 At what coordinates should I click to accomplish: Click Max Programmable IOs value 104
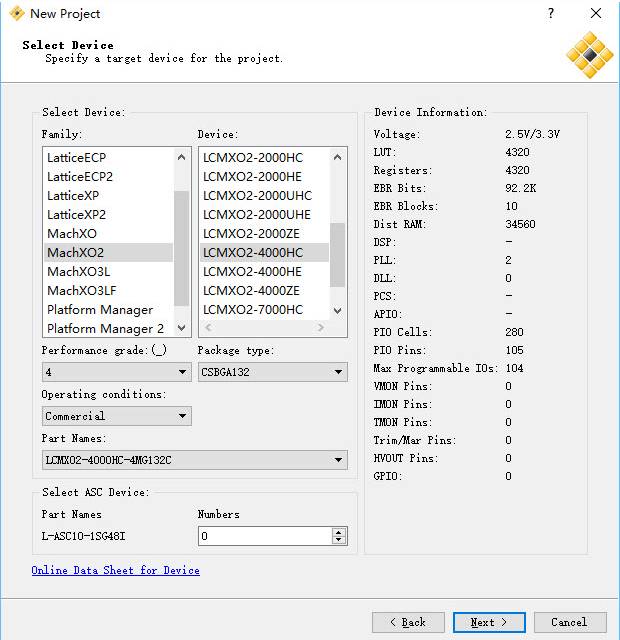point(514,368)
